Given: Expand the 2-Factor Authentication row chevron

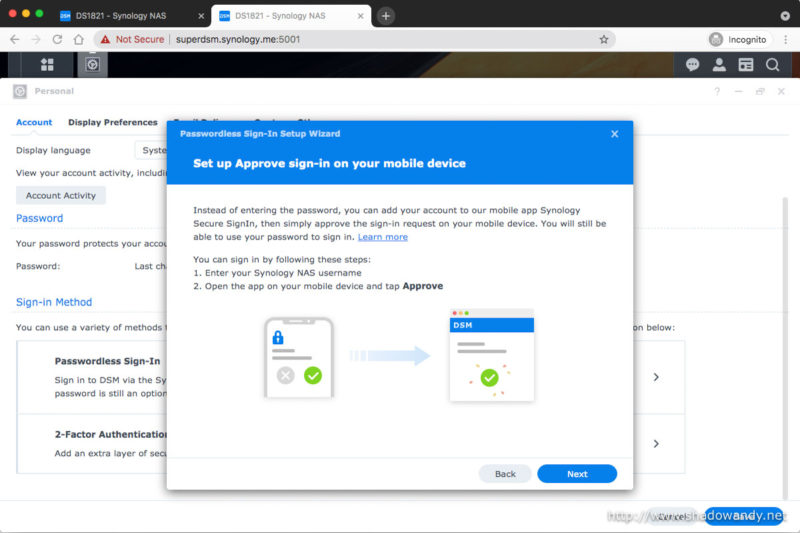Looking at the screenshot, I should [x=656, y=443].
